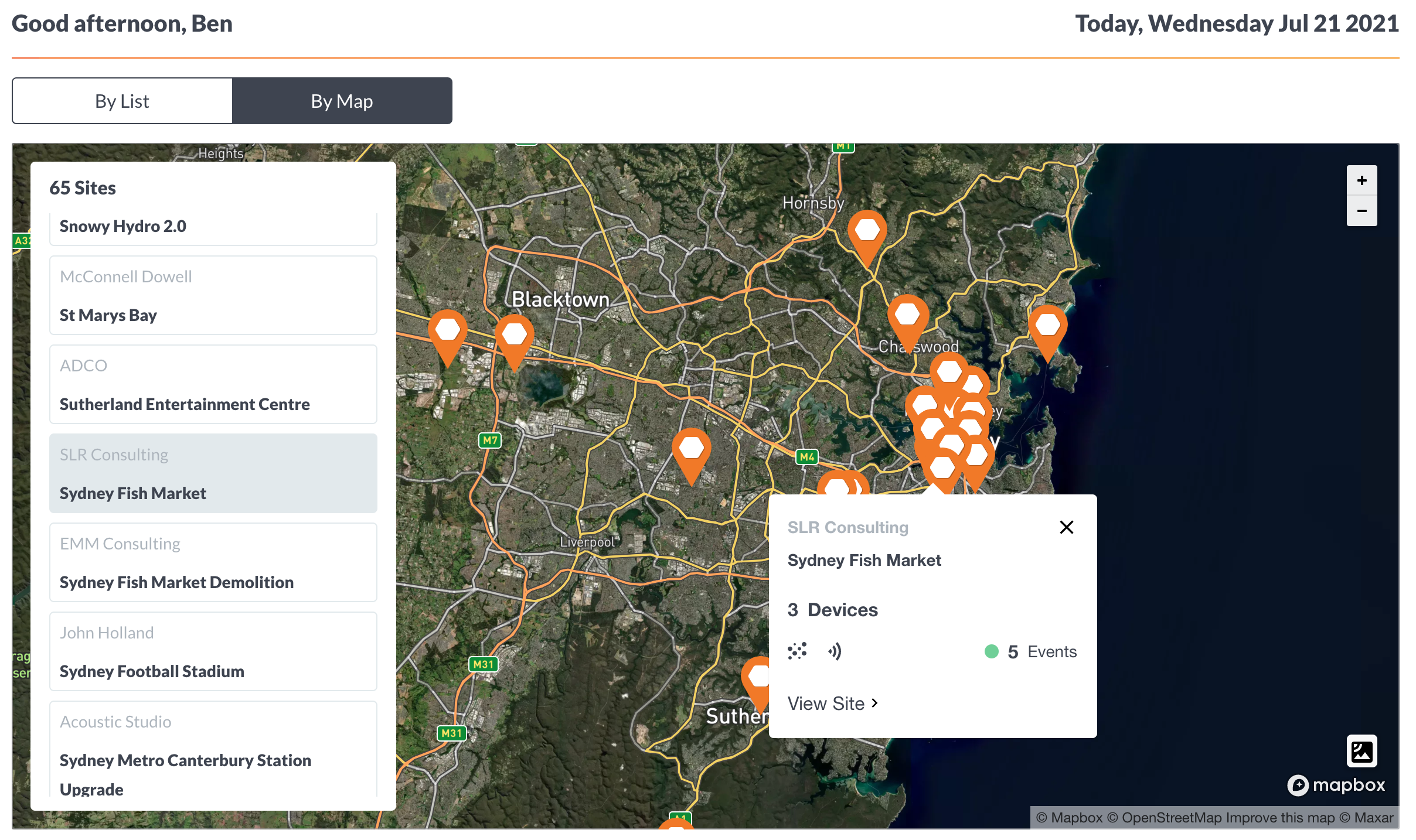The image size is (1416, 840).
Task: Toggle the satellite imagery layer icon
Action: click(1361, 751)
